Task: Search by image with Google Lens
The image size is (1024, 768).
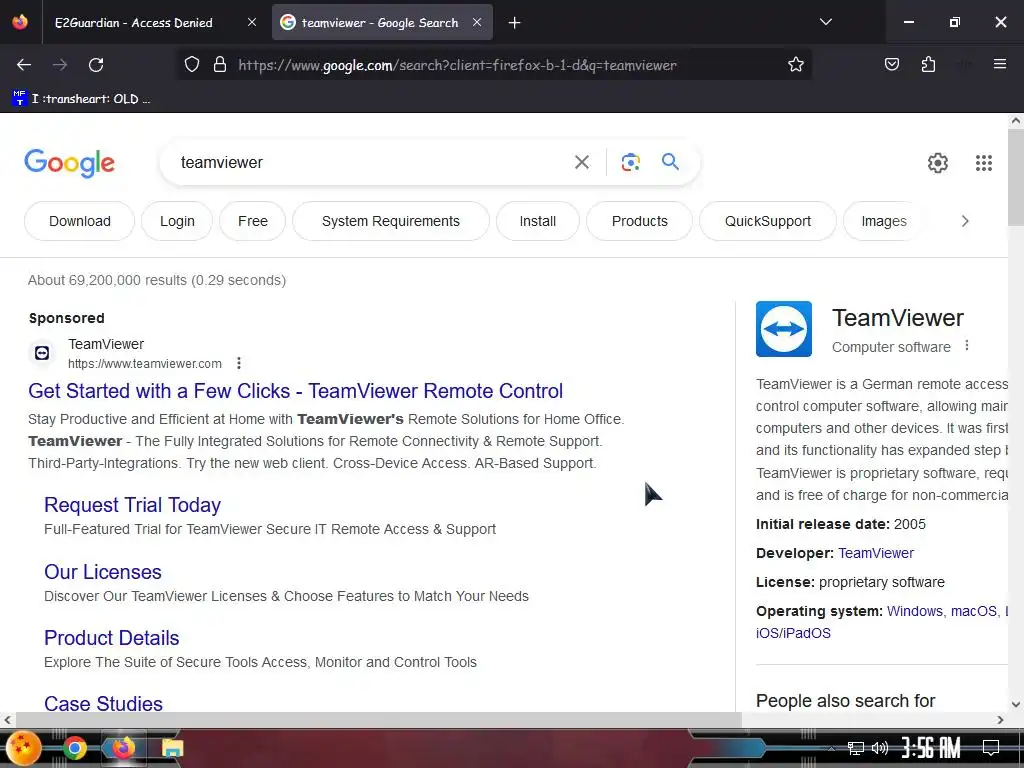Action: [x=630, y=162]
